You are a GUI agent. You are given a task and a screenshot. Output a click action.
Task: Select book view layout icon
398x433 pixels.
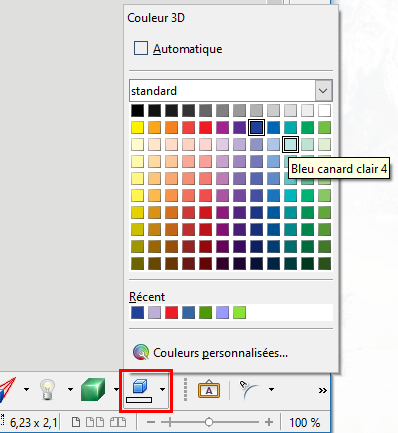pyautogui.click(x=118, y=422)
